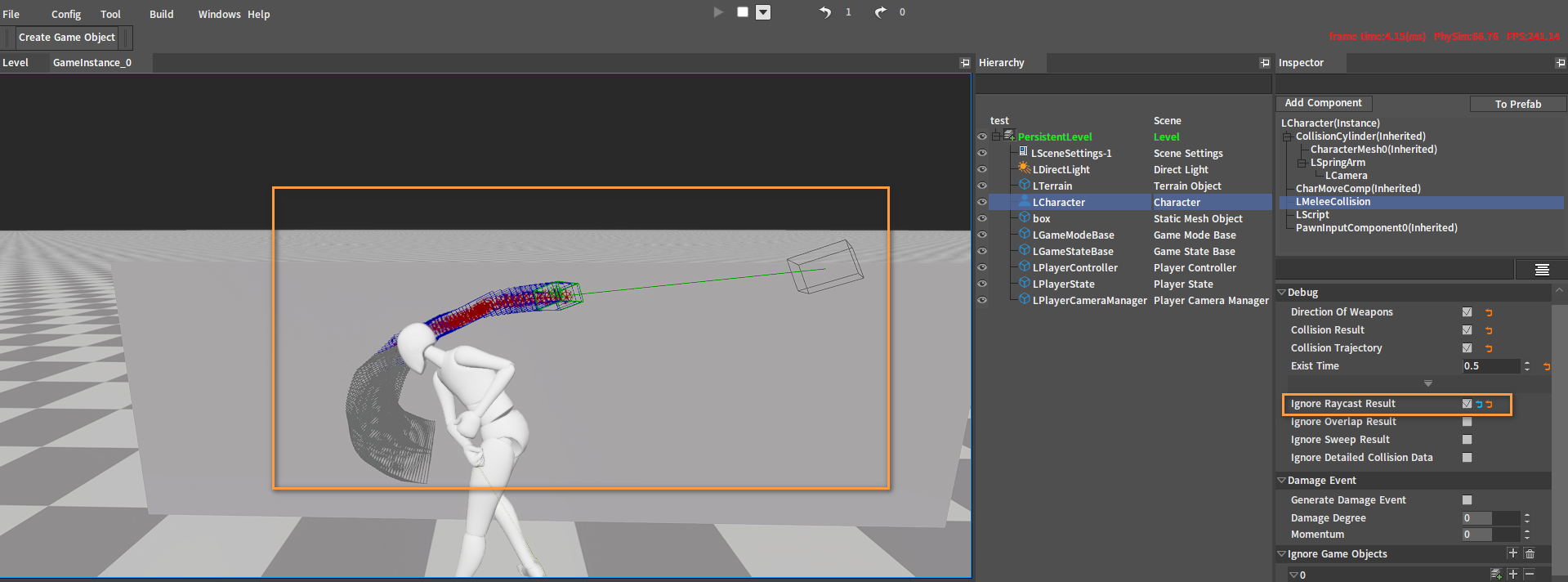Viewport: 1568px width, 582px height.
Task: Select the LCamera component
Action: pyautogui.click(x=1346, y=176)
